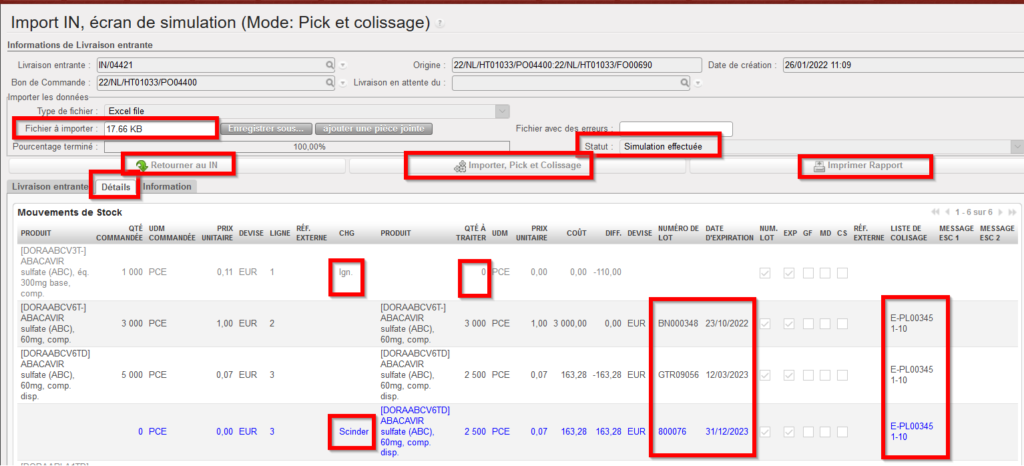The image size is (1024, 466).
Task: Switch to the Livraison entrante tab
Action: (x=50, y=186)
